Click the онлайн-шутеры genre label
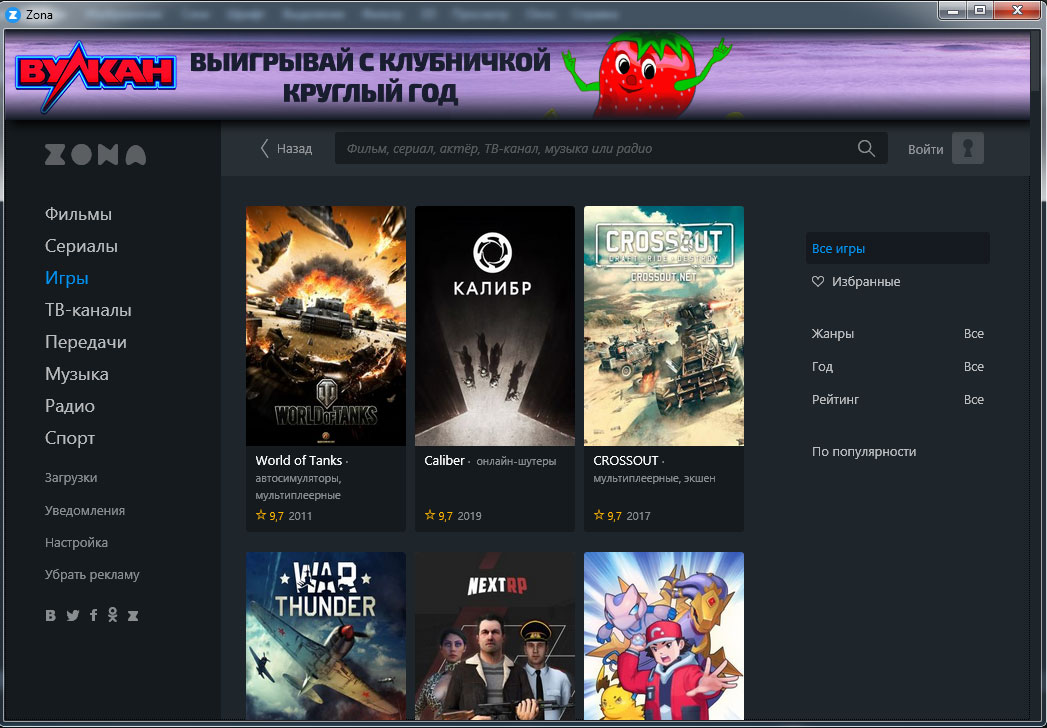The width and height of the screenshot is (1047, 728). [516, 461]
